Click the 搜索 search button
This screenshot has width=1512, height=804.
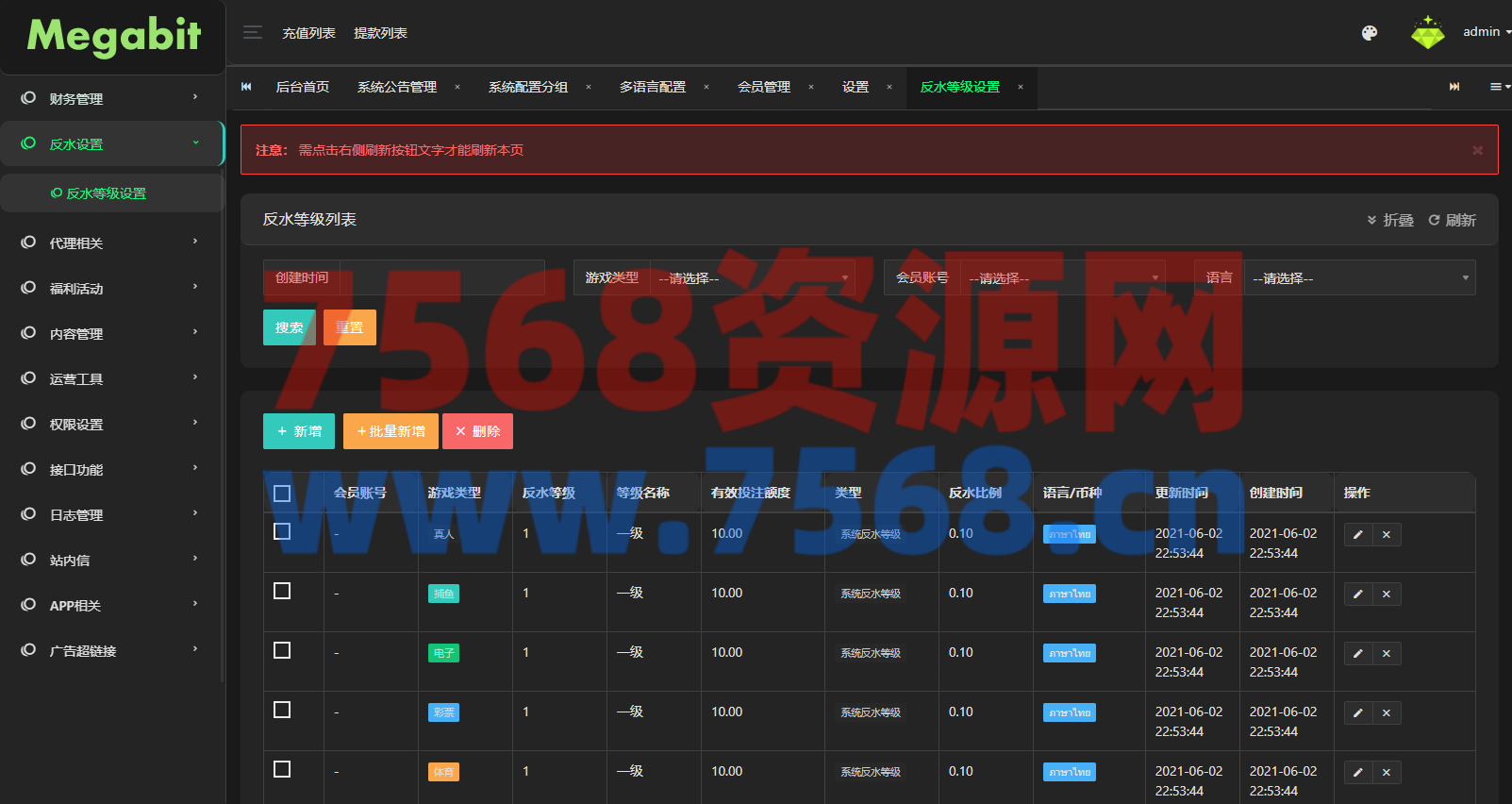tap(289, 327)
